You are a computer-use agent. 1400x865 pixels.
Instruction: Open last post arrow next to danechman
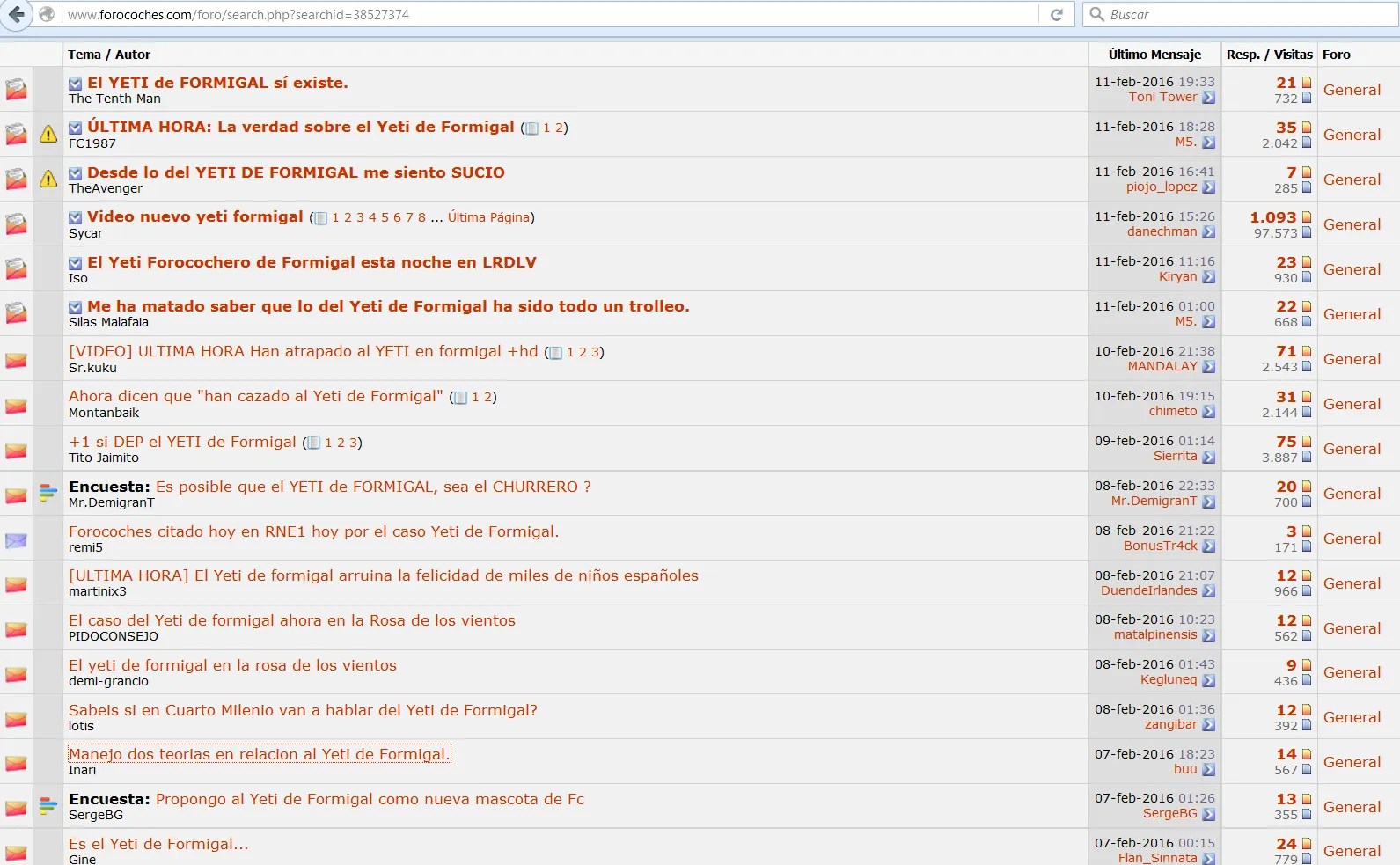1209,232
